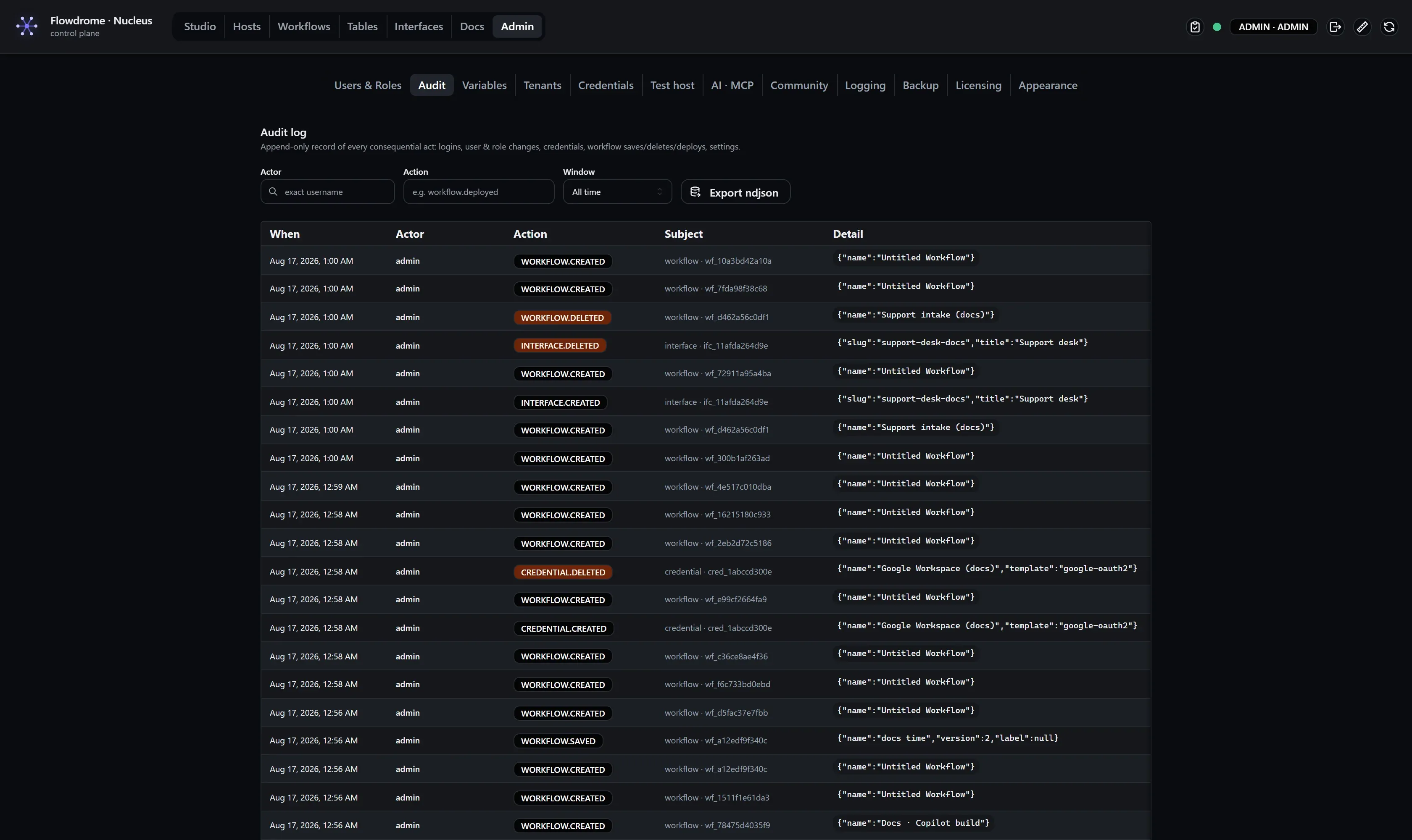Click the Audit log heading
Image resolution: width=1412 pixels, height=840 pixels.
click(x=283, y=132)
